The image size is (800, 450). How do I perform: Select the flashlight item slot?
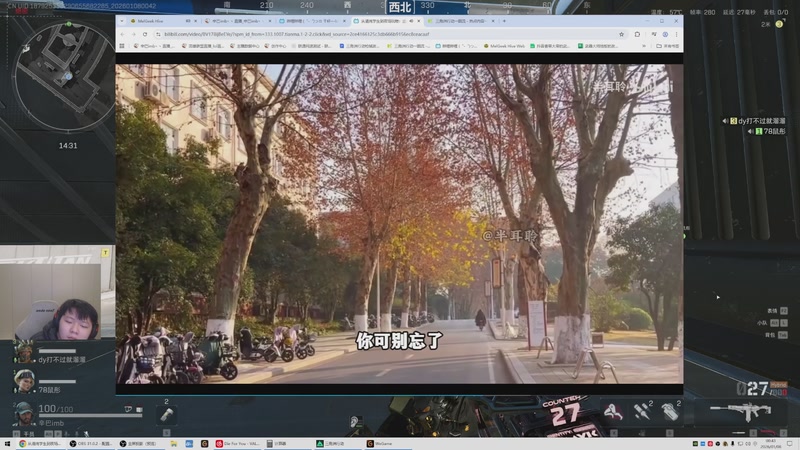166,415
